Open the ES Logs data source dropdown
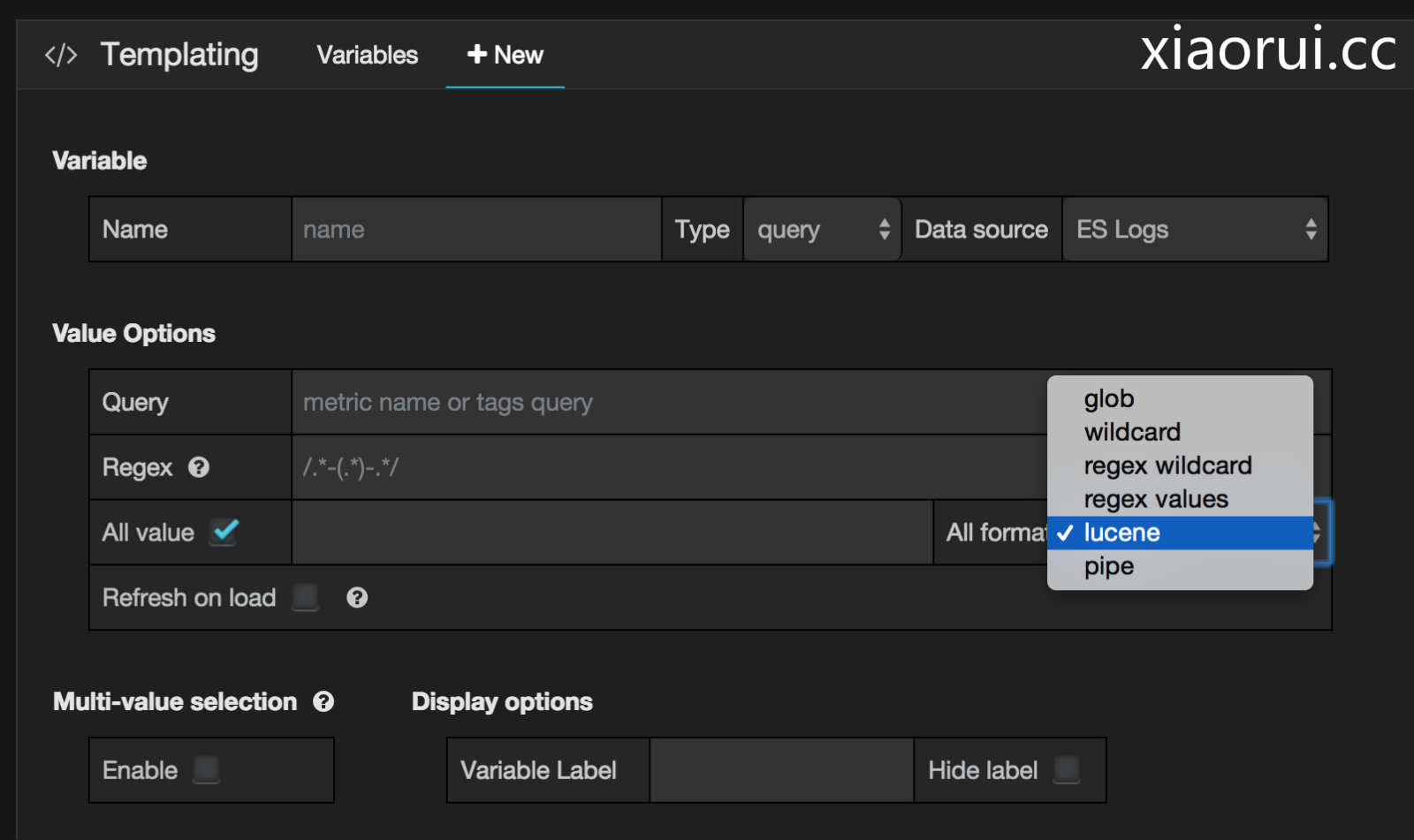Image resolution: width=1414 pixels, height=840 pixels. [x=1195, y=230]
